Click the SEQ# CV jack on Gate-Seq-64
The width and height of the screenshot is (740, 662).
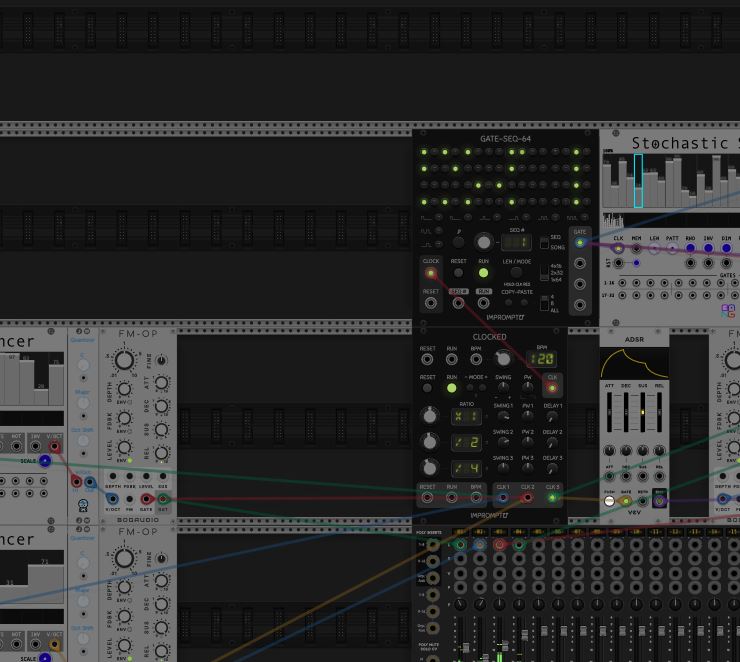[458, 303]
